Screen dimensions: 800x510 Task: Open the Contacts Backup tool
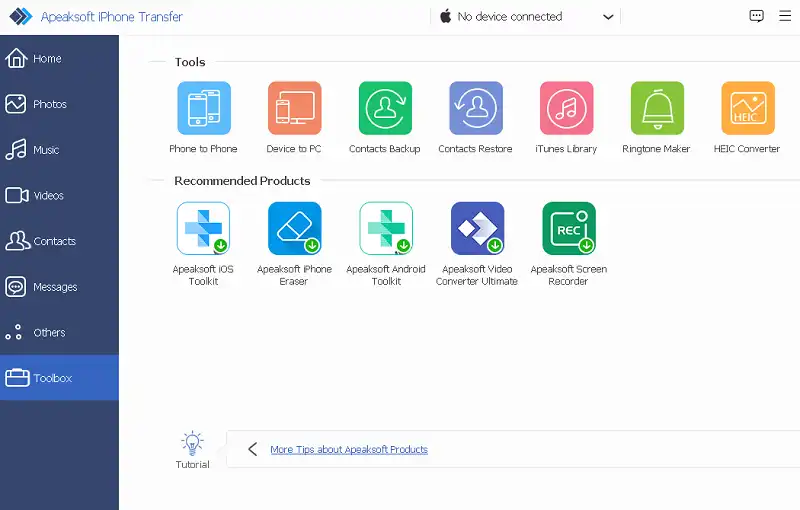385,109
